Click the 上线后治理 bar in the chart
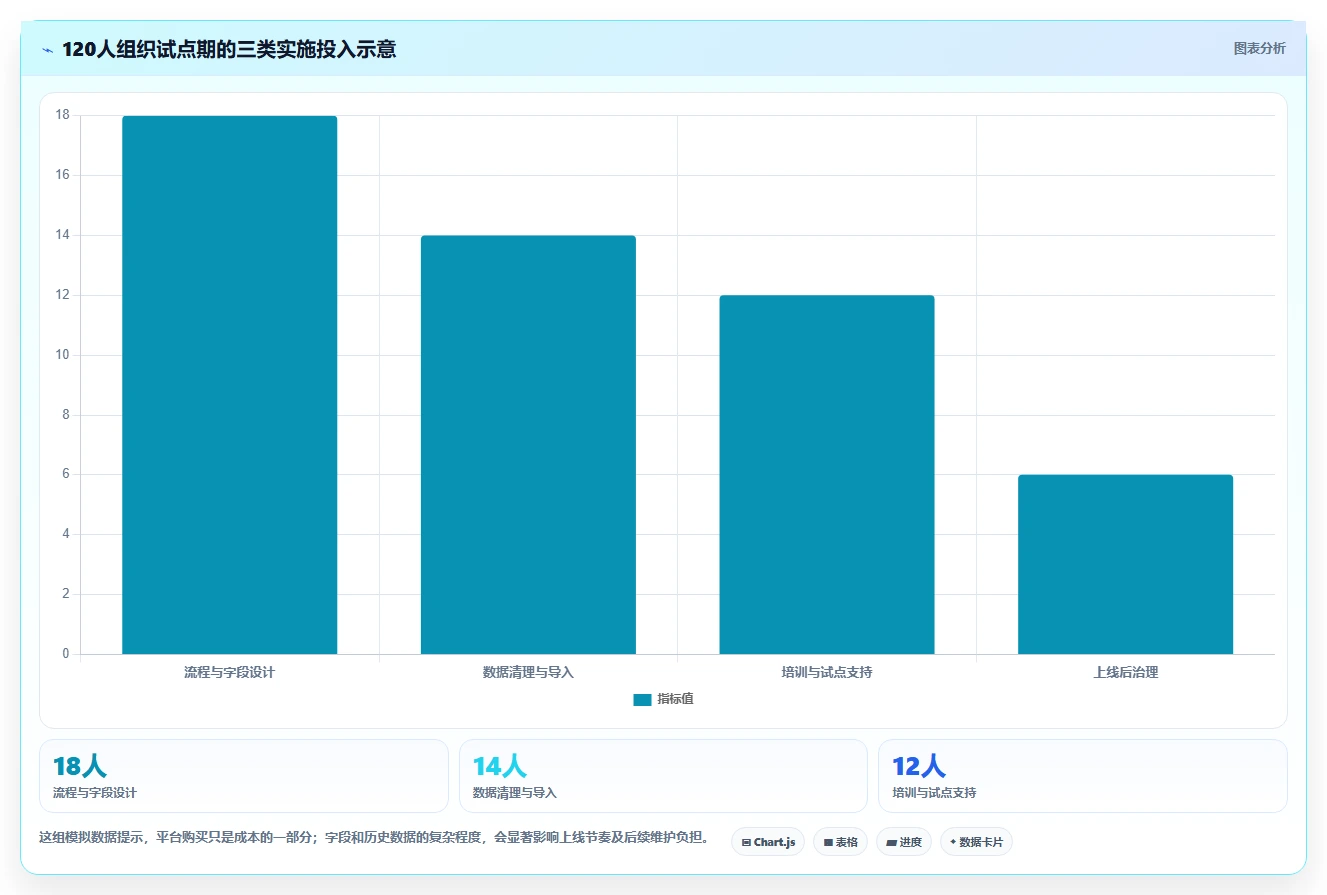 [1126, 564]
